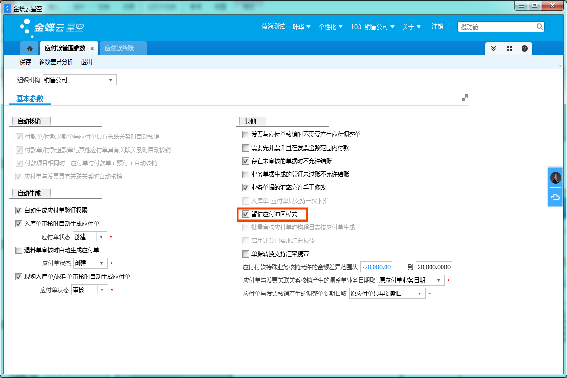Click the 金蝶云 星空 logo
This screenshot has width=567, height=378.
(52, 27)
